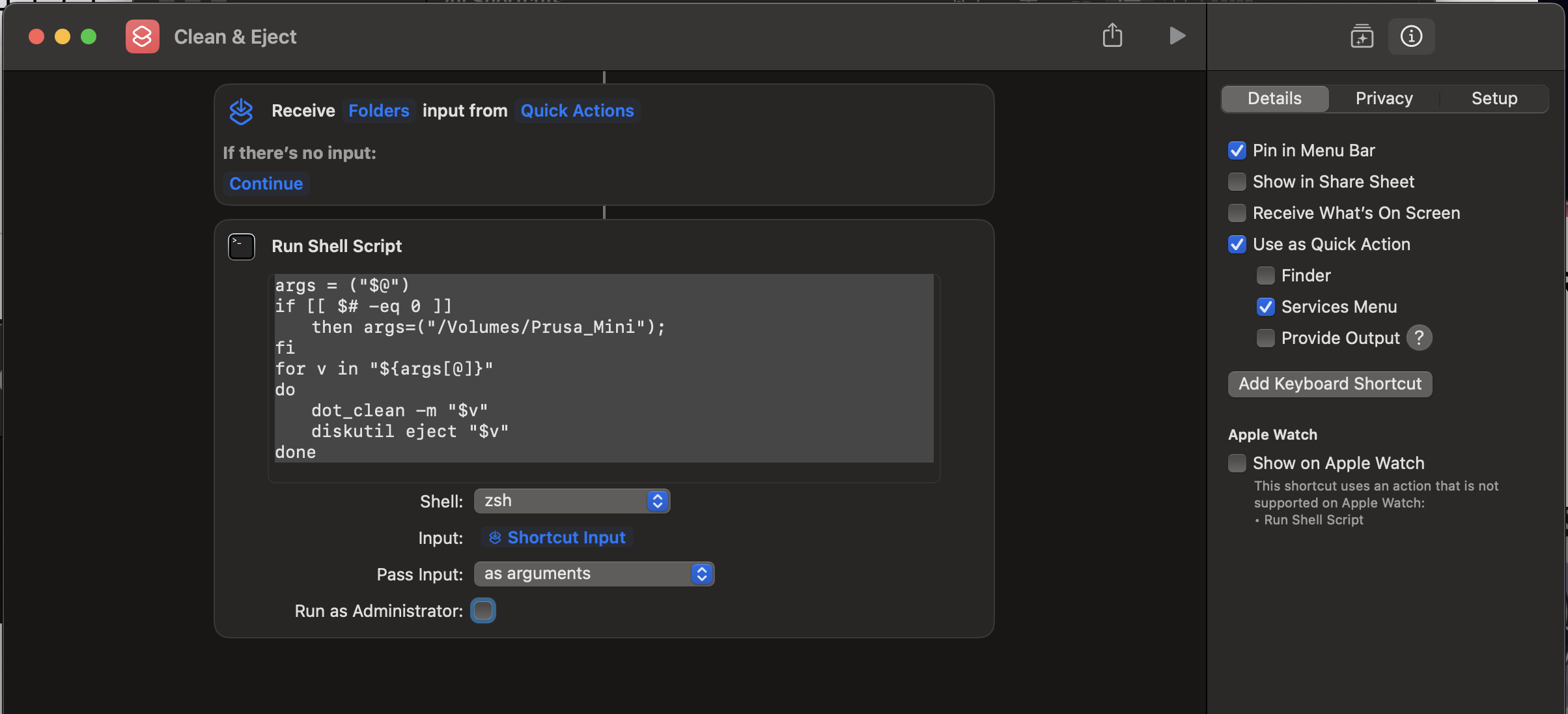1568x714 pixels.
Task: Click the Share shortcut icon
Action: [x=1112, y=36]
